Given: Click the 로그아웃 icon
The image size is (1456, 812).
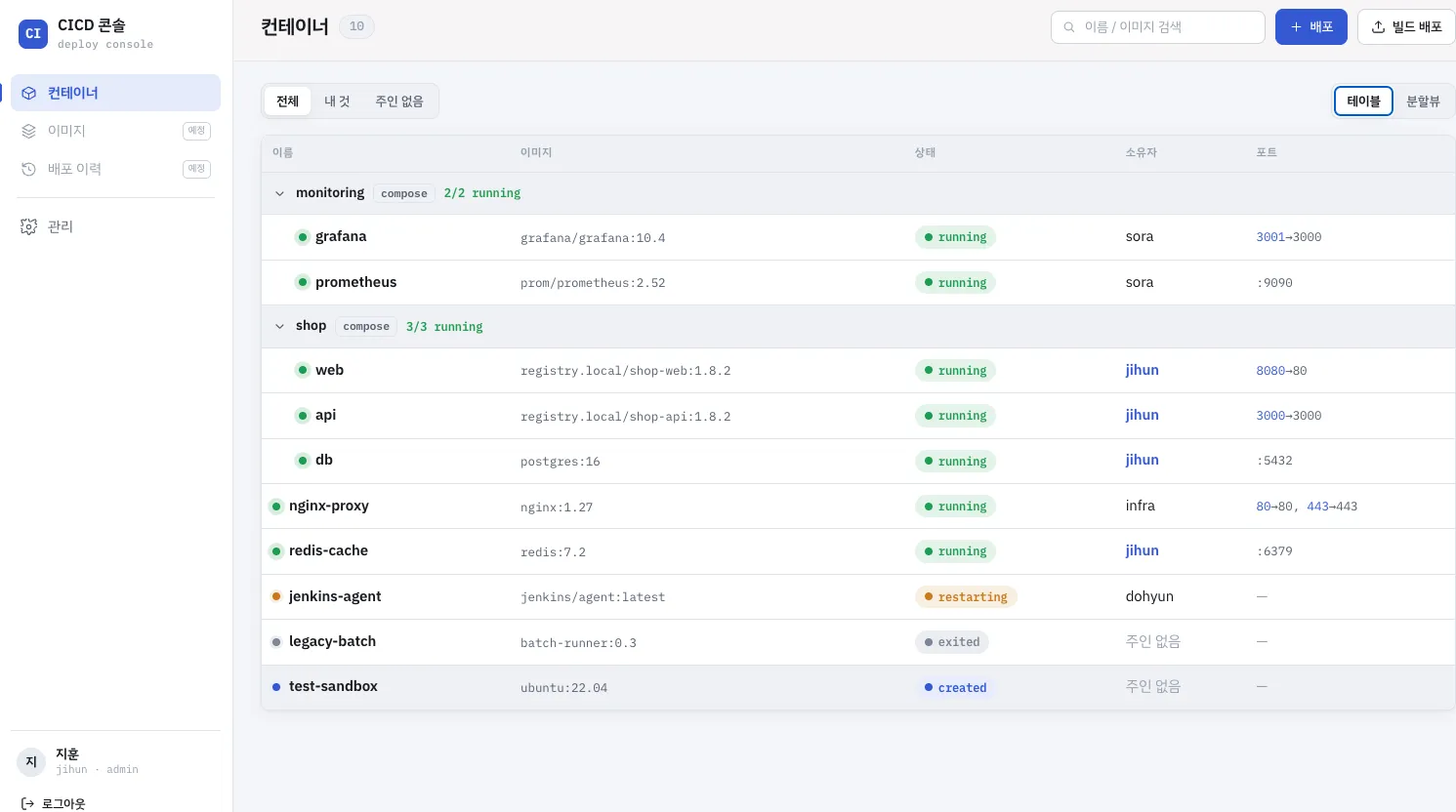Looking at the screenshot, I should (x=27, y=804).
